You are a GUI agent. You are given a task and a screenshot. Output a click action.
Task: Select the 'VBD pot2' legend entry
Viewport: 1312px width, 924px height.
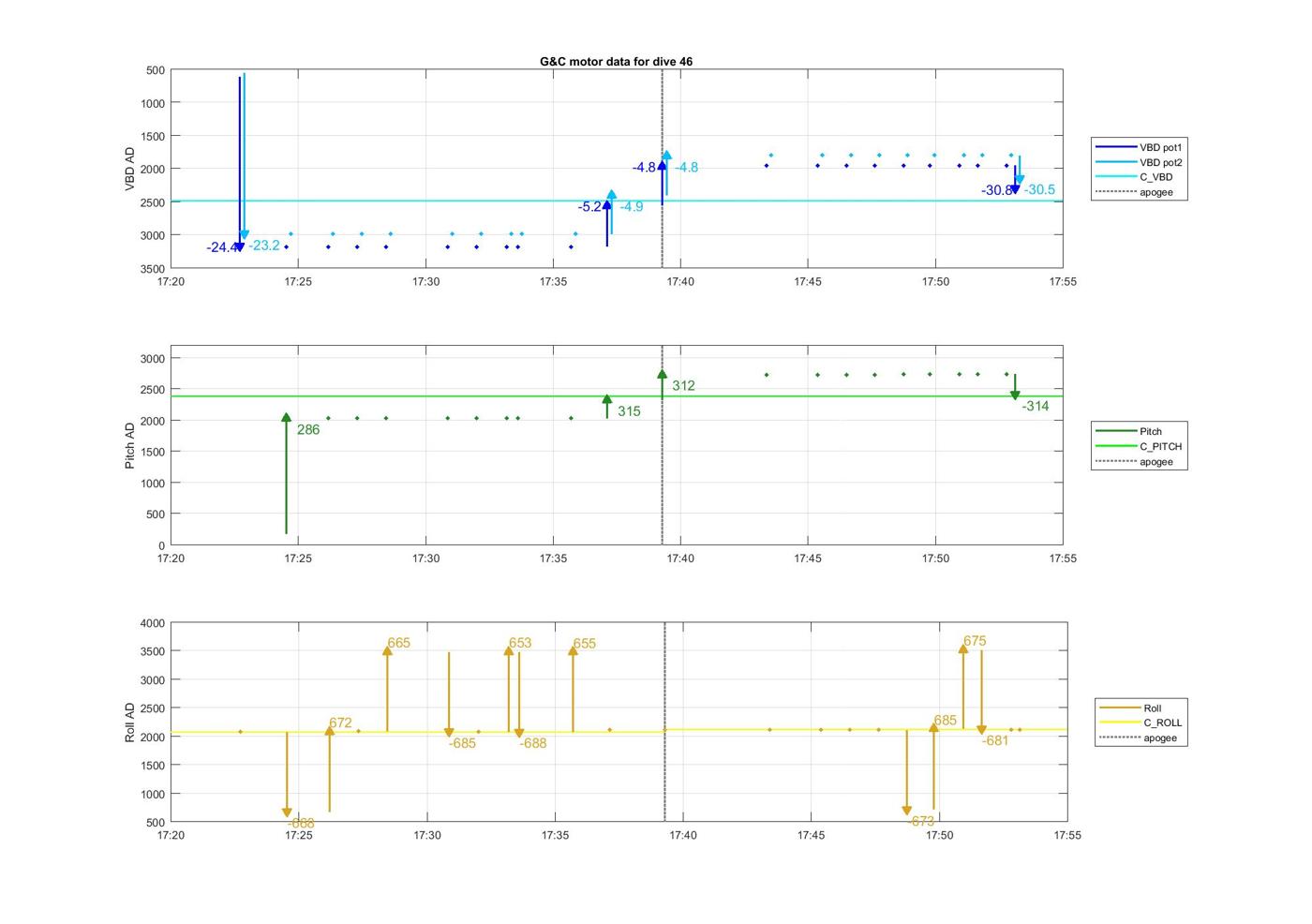pos(1139,162)
